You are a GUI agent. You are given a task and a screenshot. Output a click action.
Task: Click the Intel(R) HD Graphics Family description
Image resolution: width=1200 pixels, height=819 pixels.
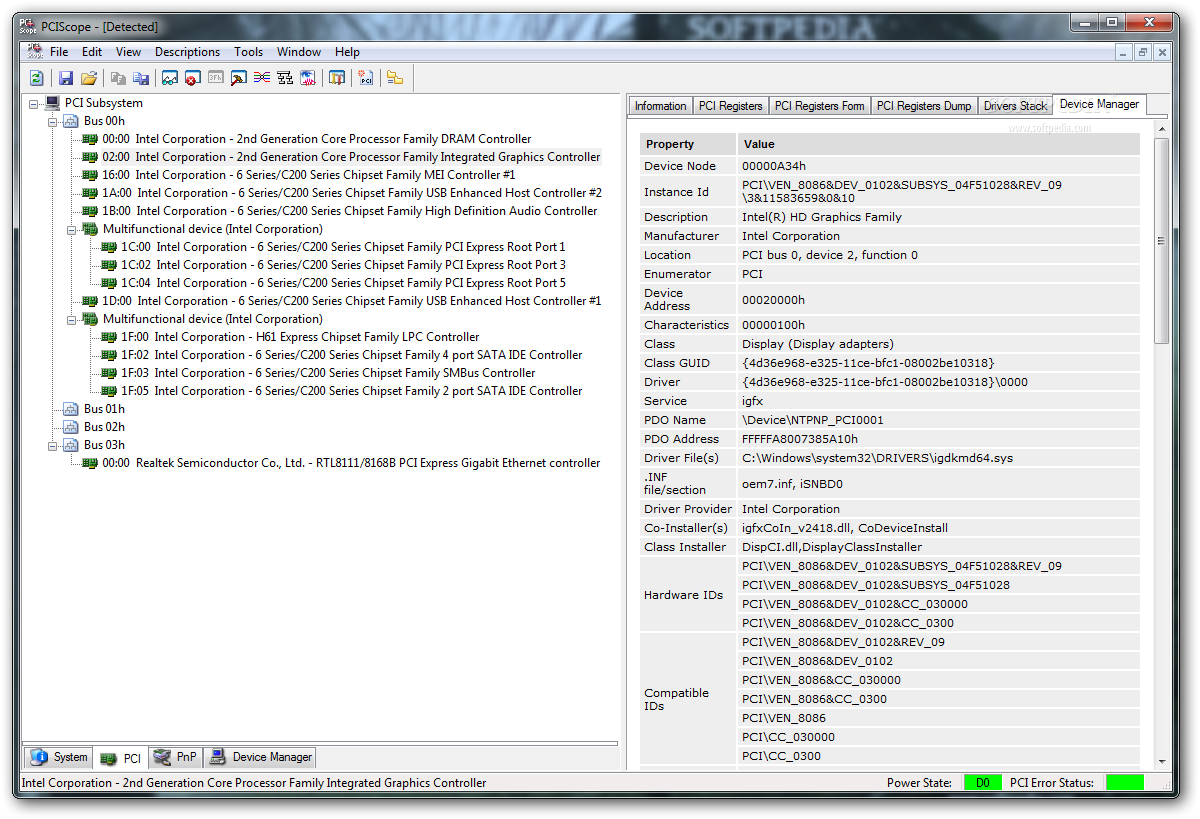[822, 217]
